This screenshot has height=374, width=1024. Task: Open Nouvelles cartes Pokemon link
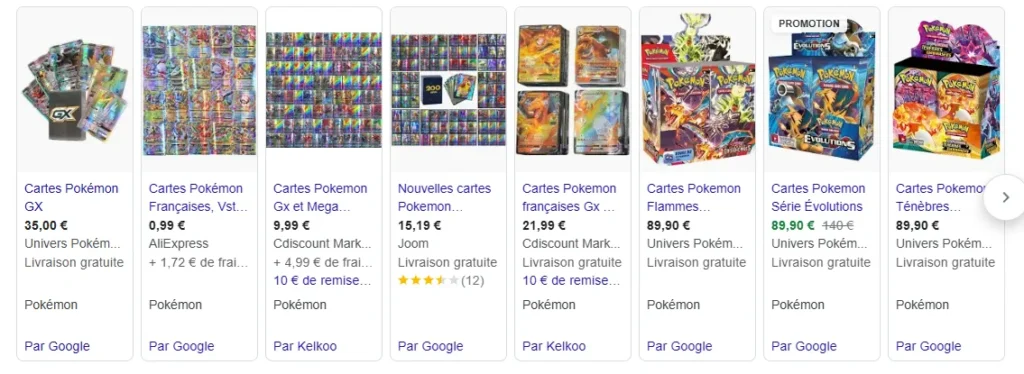tap(444, 197)
